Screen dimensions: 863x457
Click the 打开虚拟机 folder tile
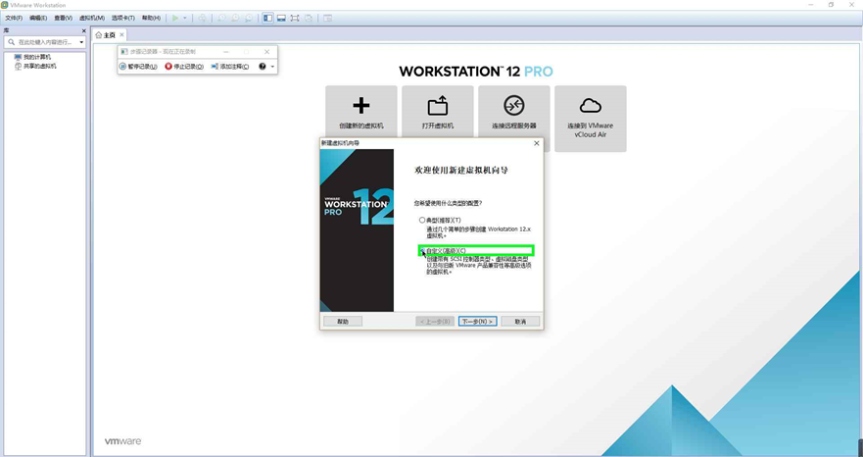(x=438, y=112)
